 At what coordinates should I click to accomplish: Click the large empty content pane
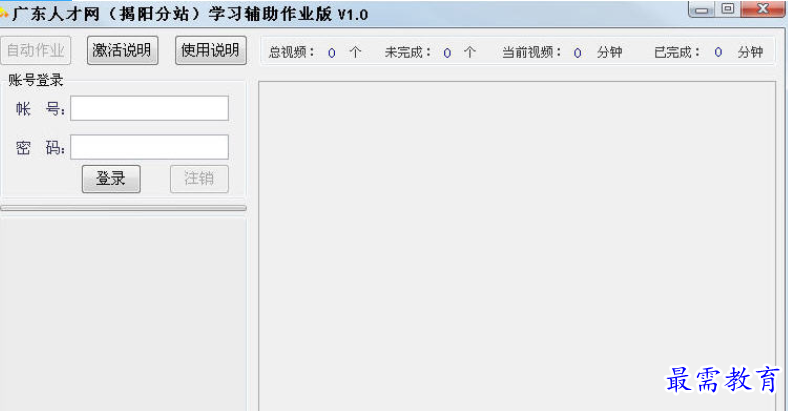pos(517,246)
